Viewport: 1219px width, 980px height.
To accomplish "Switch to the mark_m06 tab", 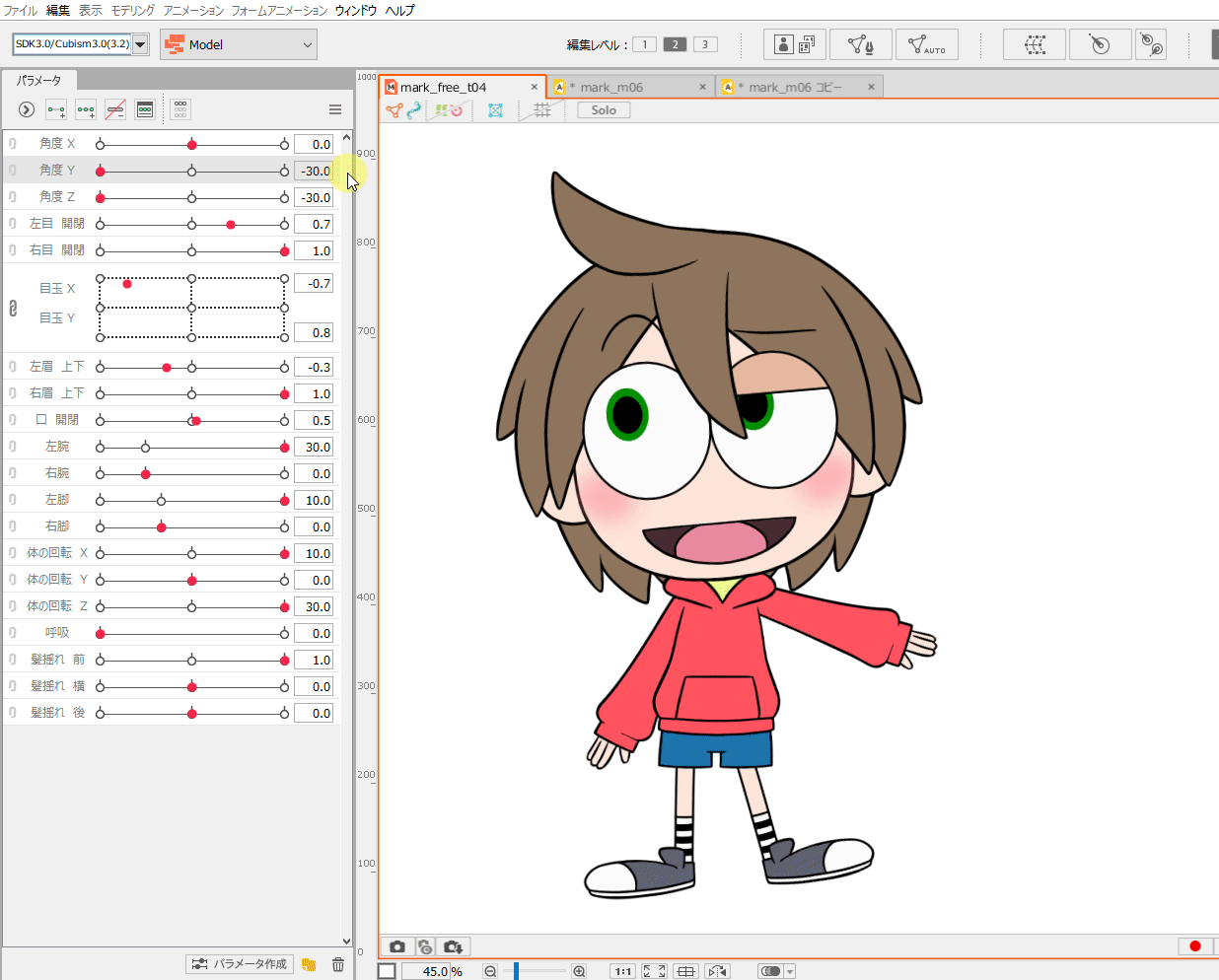I will [611, 87].
